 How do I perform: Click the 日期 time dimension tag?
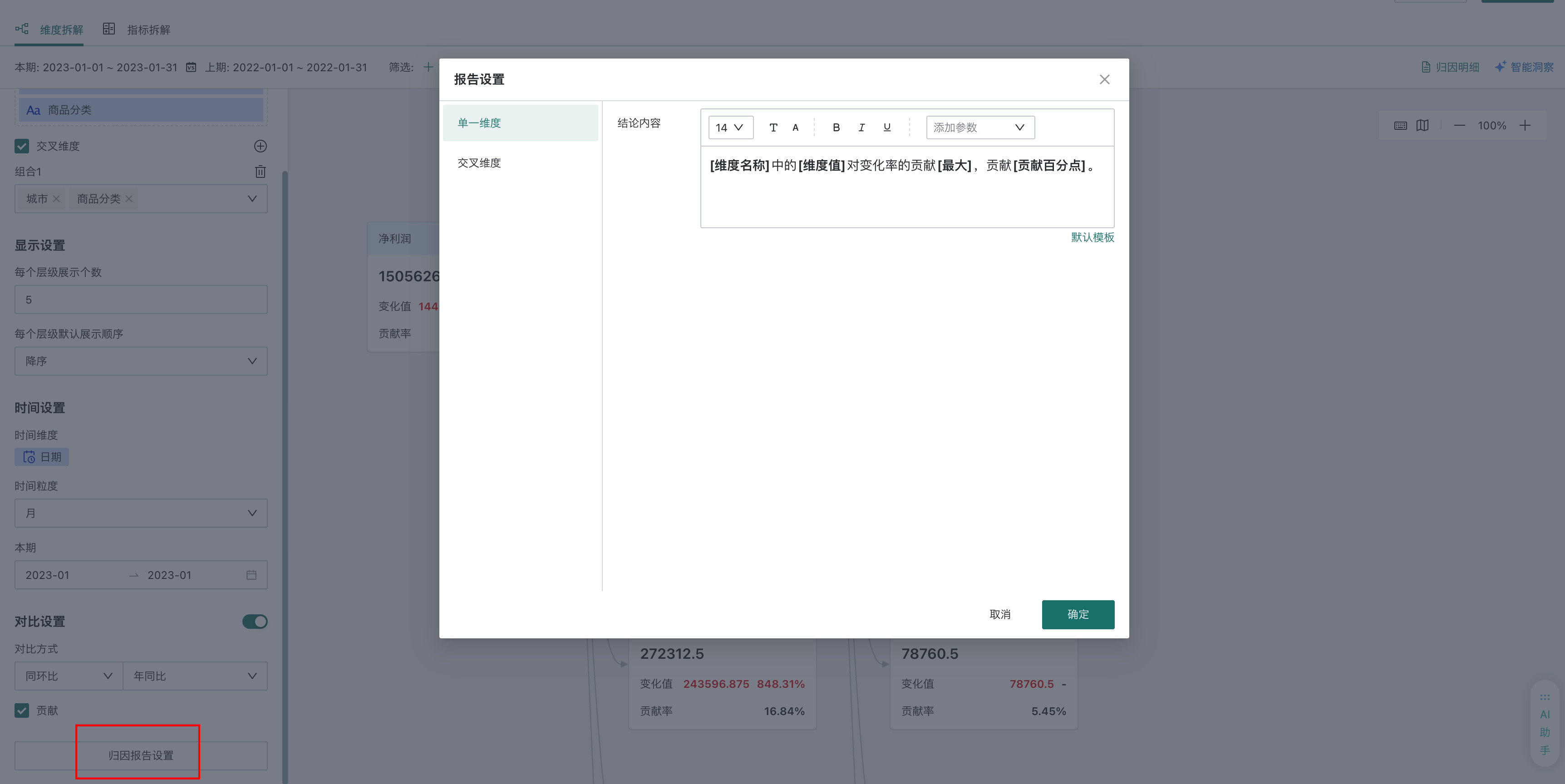[x=42, y=457]
